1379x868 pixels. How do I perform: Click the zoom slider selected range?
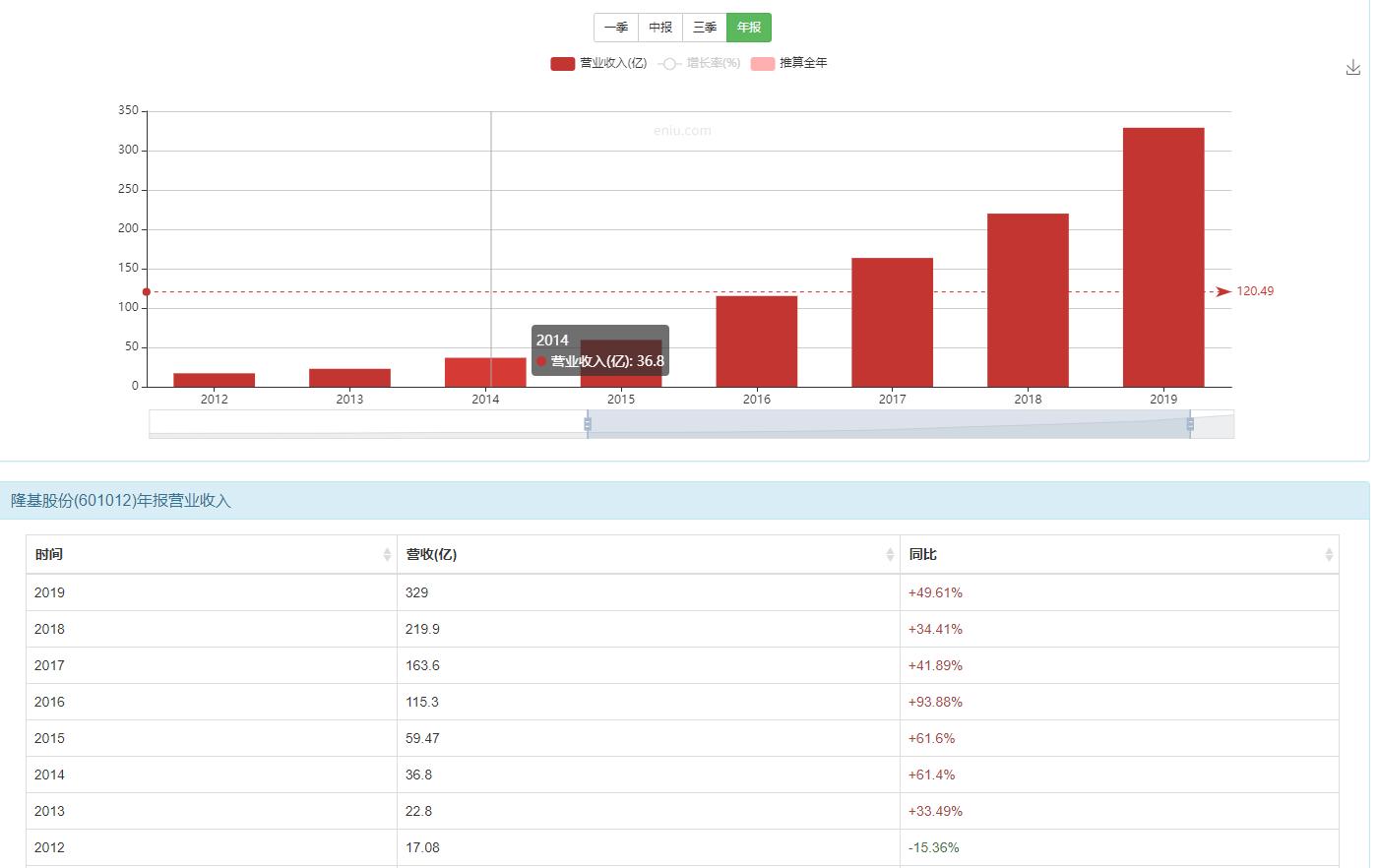[x=889, y=424]
